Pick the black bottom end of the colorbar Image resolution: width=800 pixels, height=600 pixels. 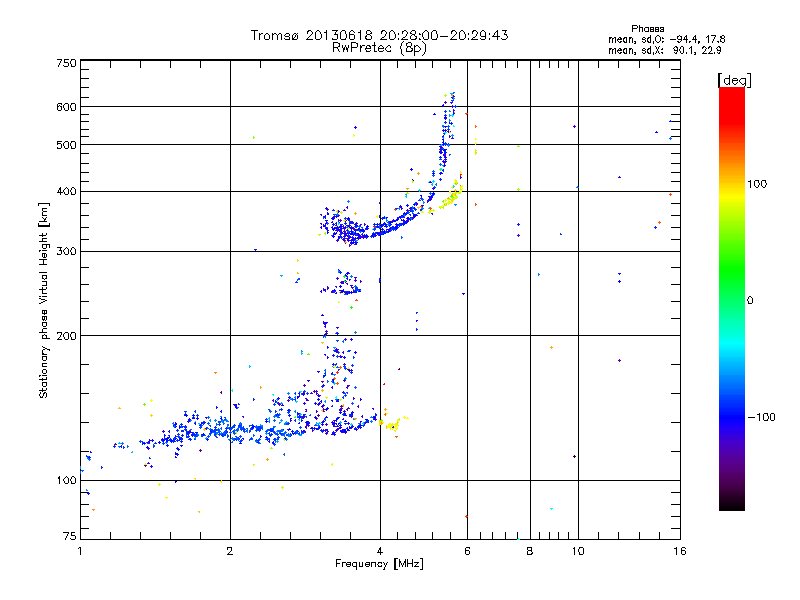(x=732, y=503)
